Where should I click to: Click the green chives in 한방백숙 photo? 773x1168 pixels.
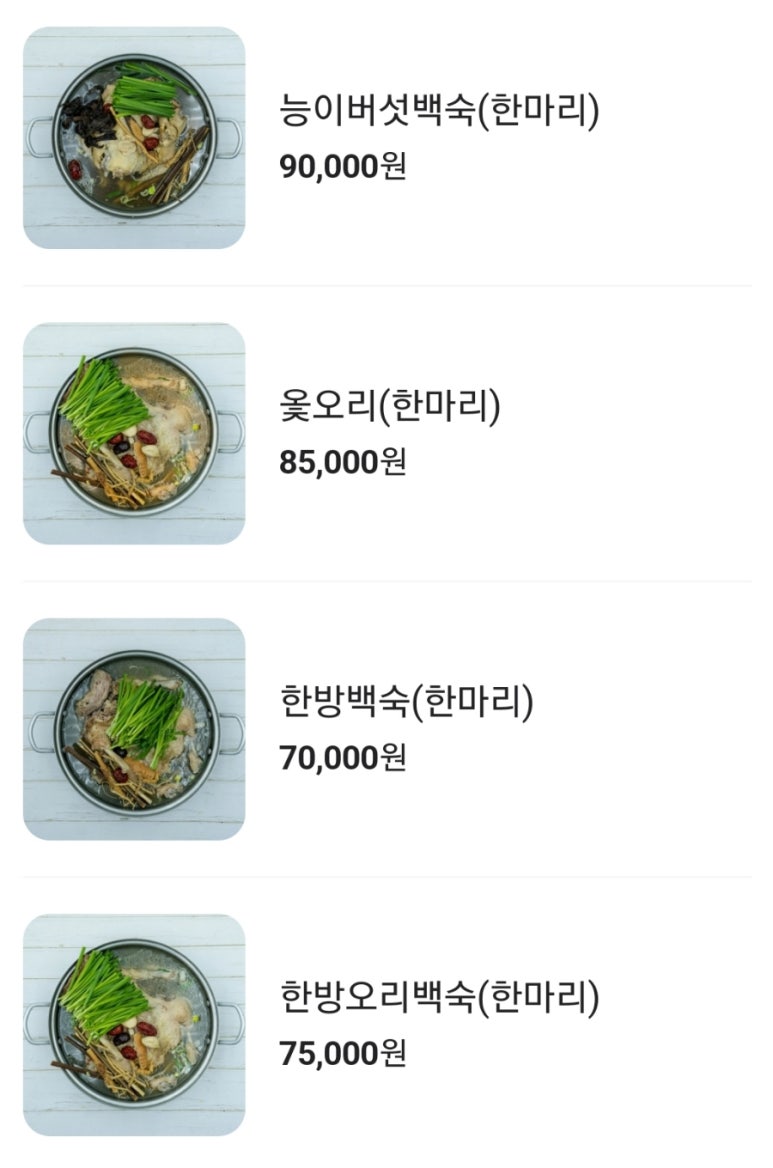[x=147, y=717]
